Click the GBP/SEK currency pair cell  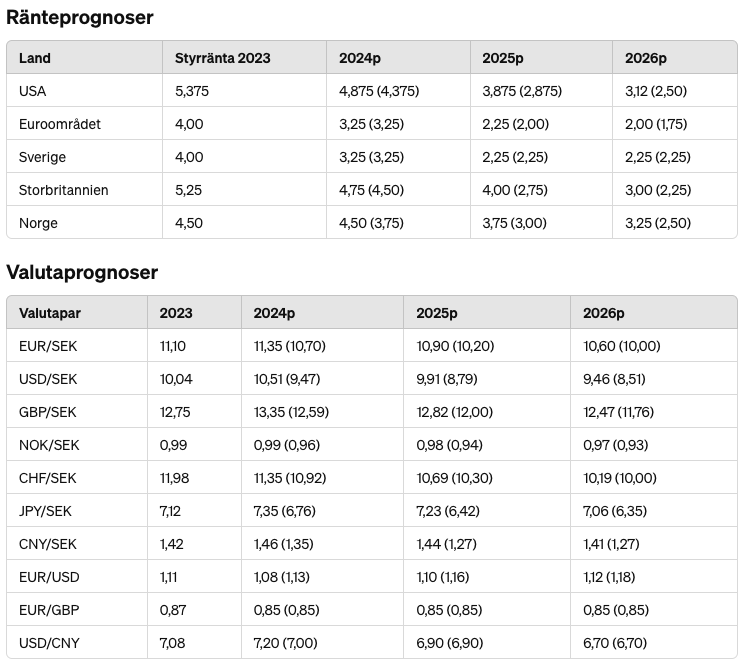pyautogui.click(x=46, y=412)
